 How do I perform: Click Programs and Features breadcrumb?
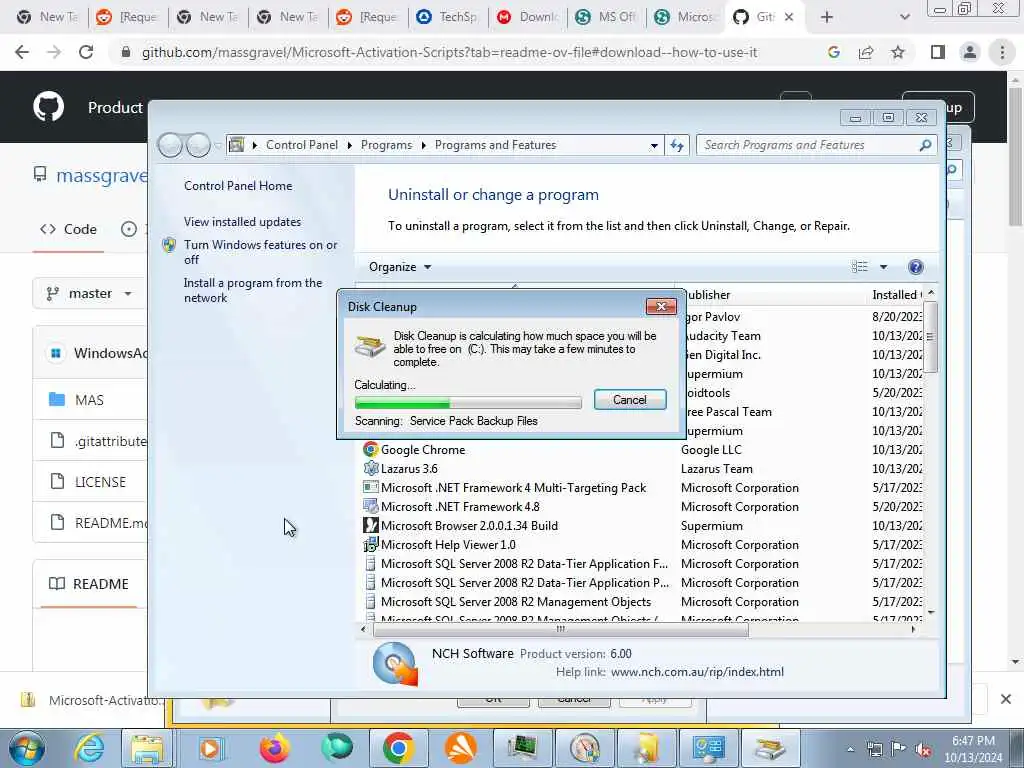(x=495, y=145)
